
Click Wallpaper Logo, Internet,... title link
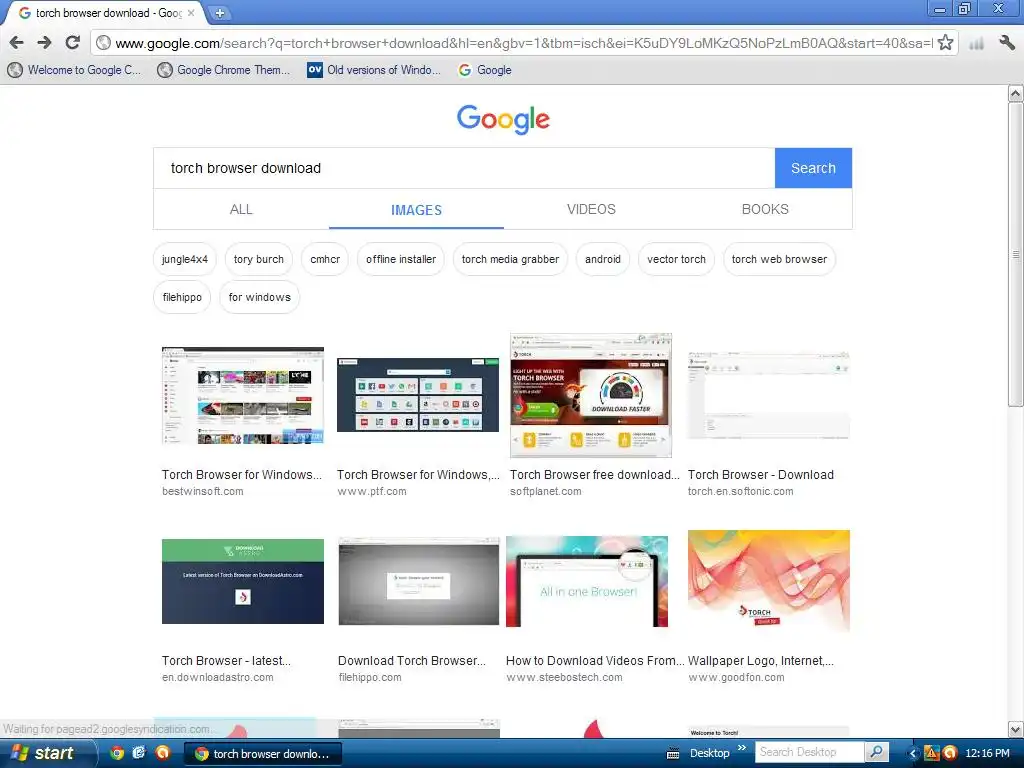761,661
